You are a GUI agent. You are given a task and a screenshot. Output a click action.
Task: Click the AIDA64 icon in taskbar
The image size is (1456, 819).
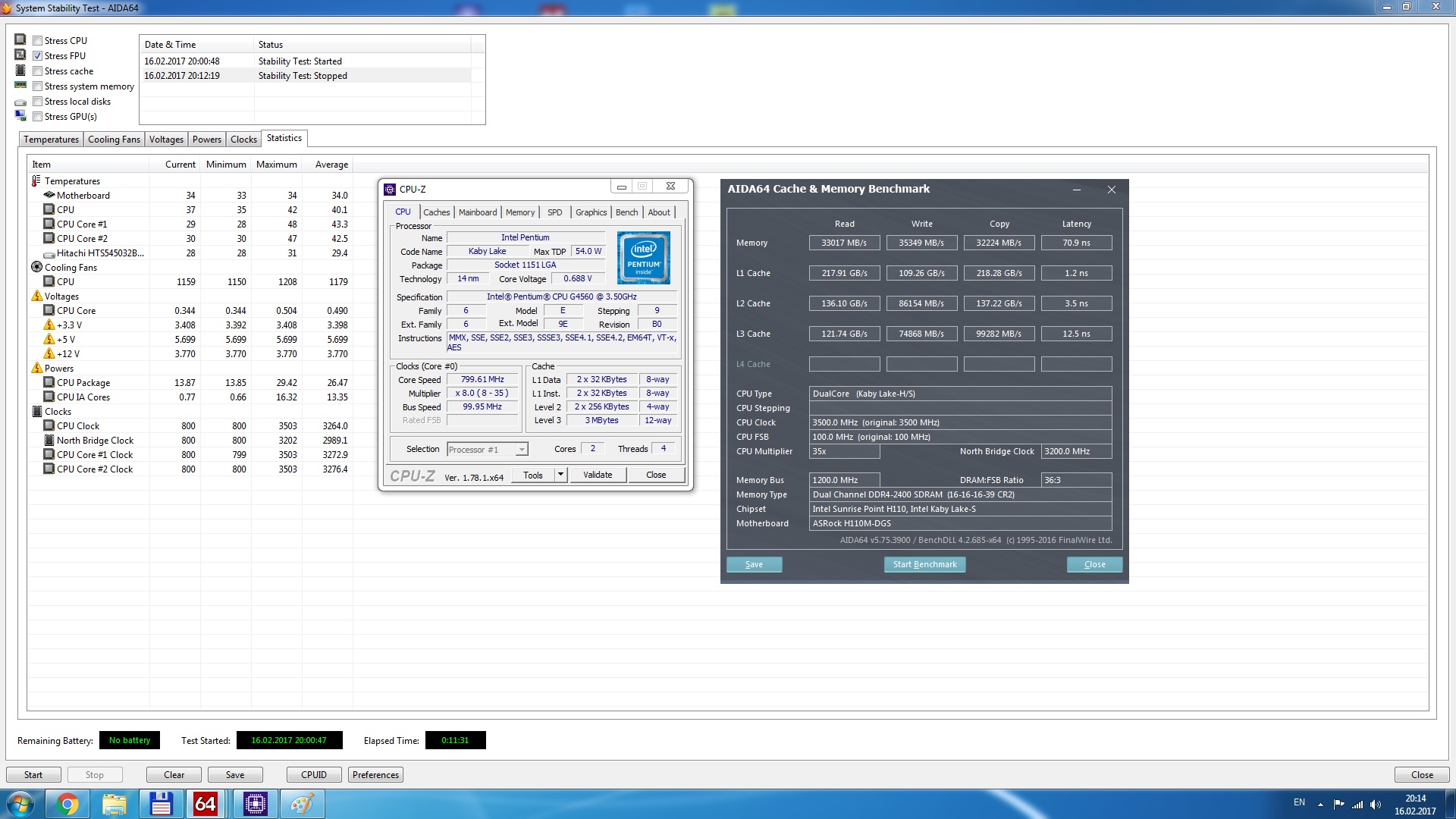click(x=206, y=804)
